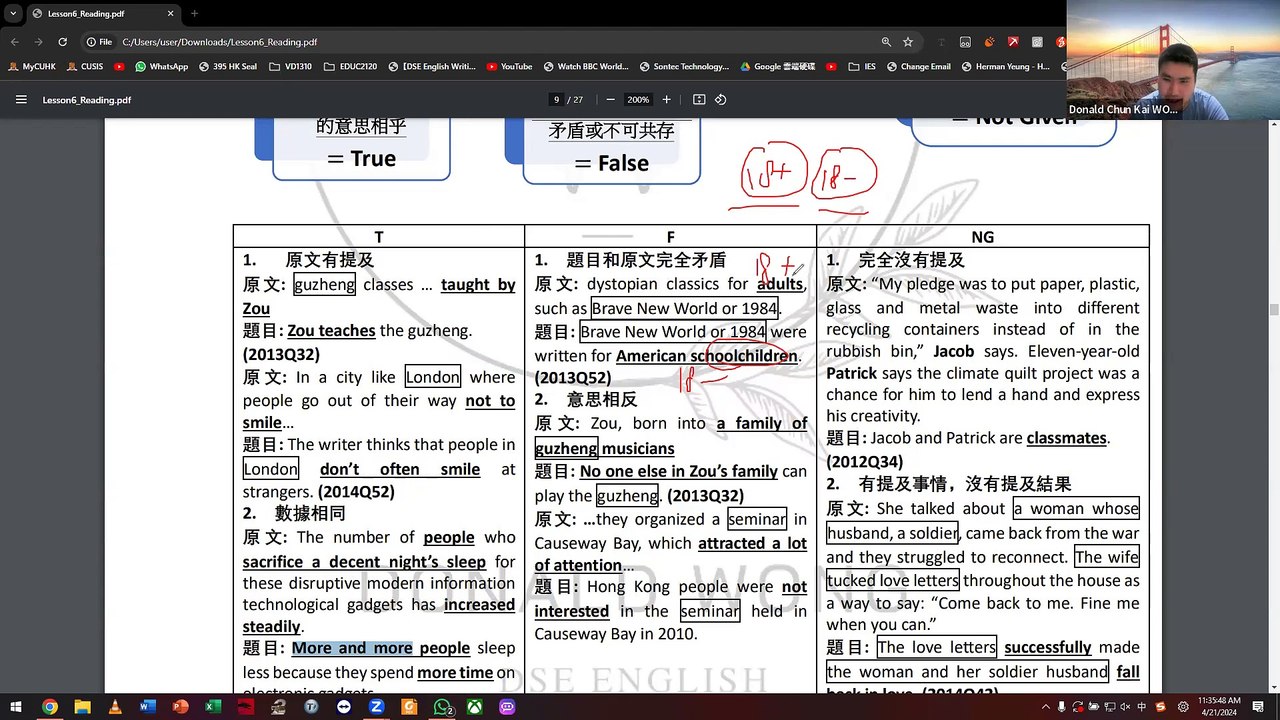Open Xbox app from the taskbar
Screen dimensions: 1280x720
[475, 707]
